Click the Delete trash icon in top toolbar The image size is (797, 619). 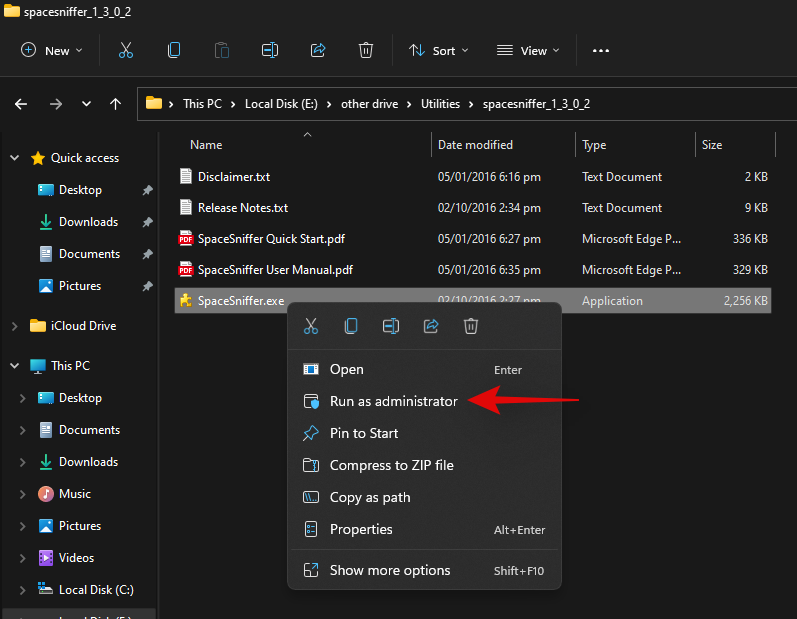pyautogui.click(x=366, y=50)
